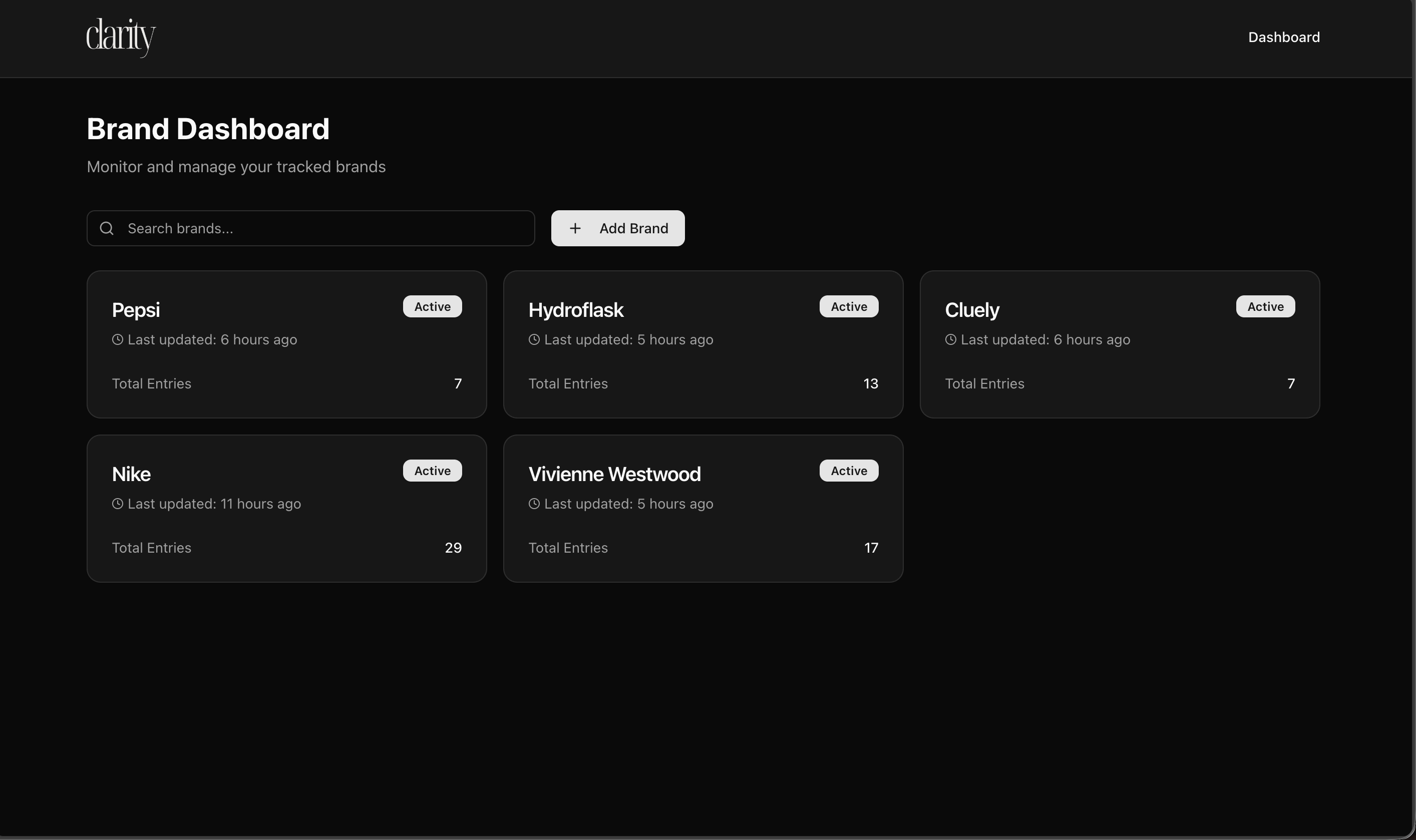This screenshot has height=840, width=1416.
Task: Open the Pepsi brand title
Action: pos(136,310)
